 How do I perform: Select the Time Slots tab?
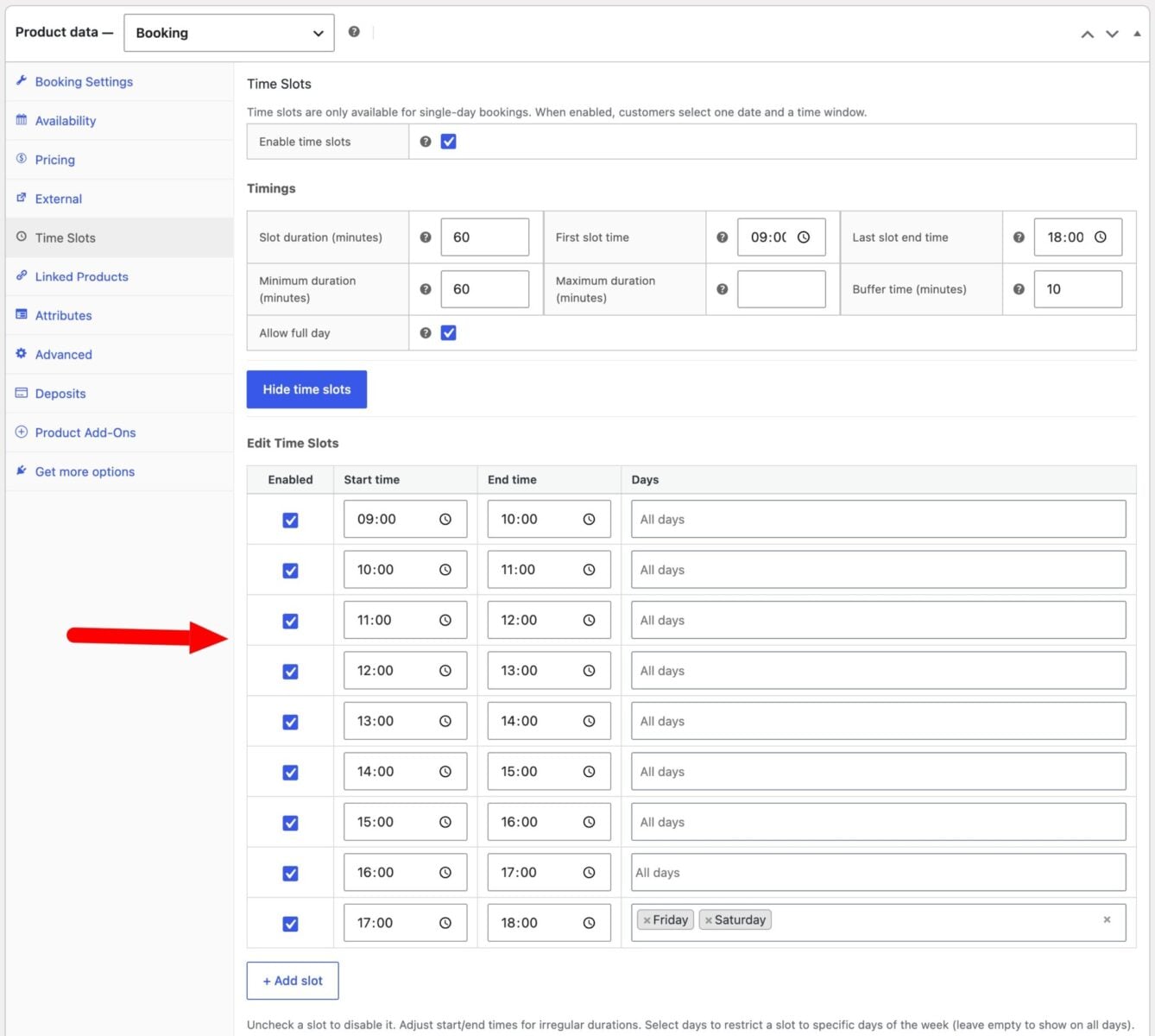(x=66, y=237)
